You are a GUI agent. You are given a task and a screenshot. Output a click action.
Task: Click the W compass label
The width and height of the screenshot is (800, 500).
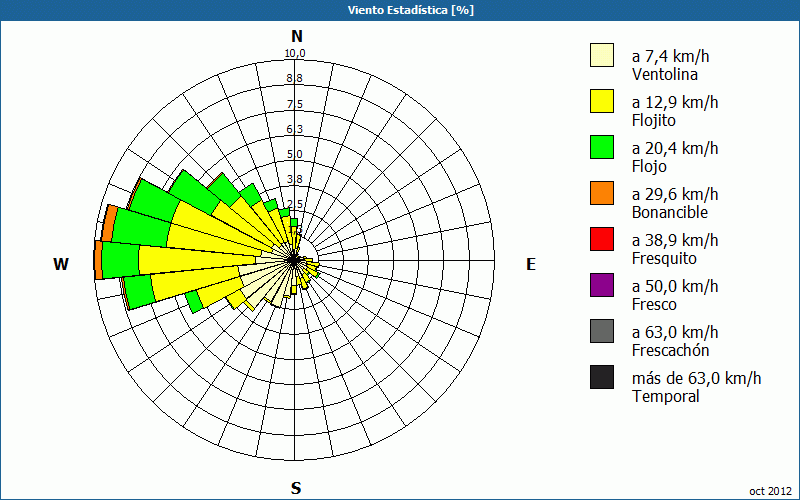point(61,264)
